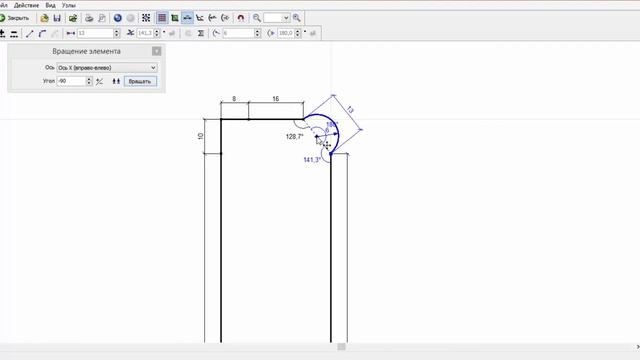640x360 pixels.
Task: Click the arc dimension icon
Action: coord(225,18)
